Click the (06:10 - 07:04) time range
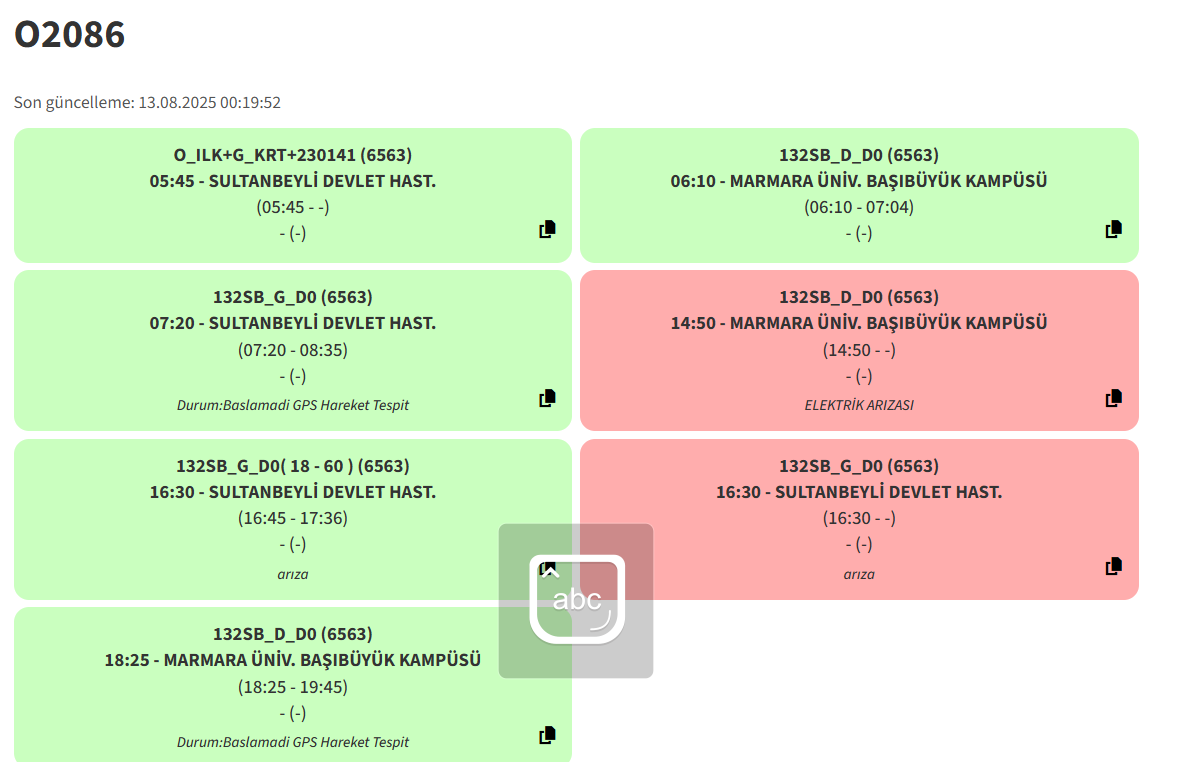The height and width of the screenshot is (762, 1177). point(859,207)
